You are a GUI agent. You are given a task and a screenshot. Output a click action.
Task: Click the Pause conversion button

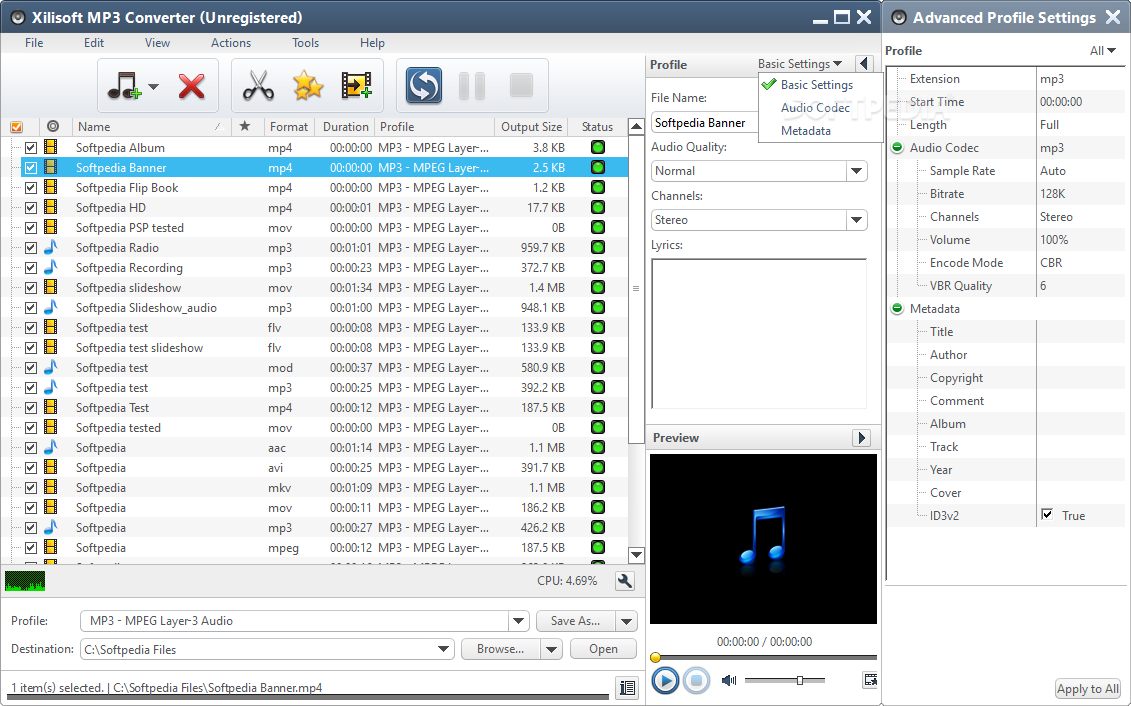click(472, 86)
